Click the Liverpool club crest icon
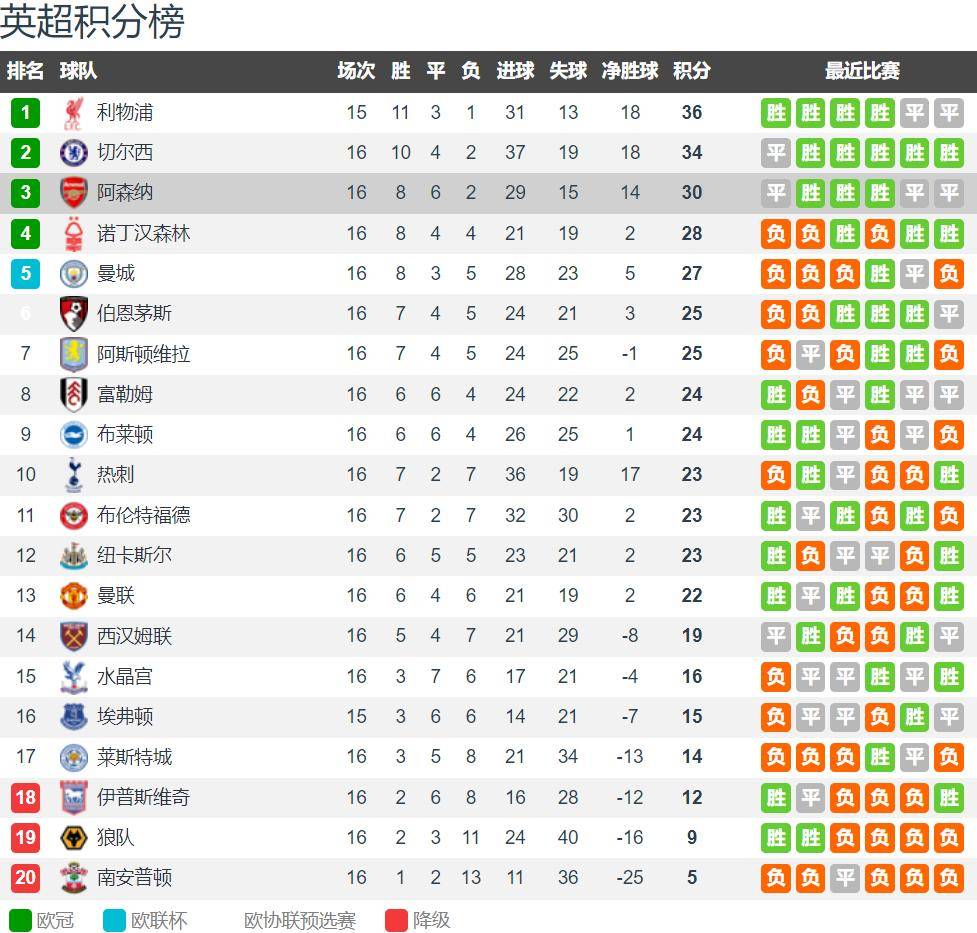 (x=74, y=113)
